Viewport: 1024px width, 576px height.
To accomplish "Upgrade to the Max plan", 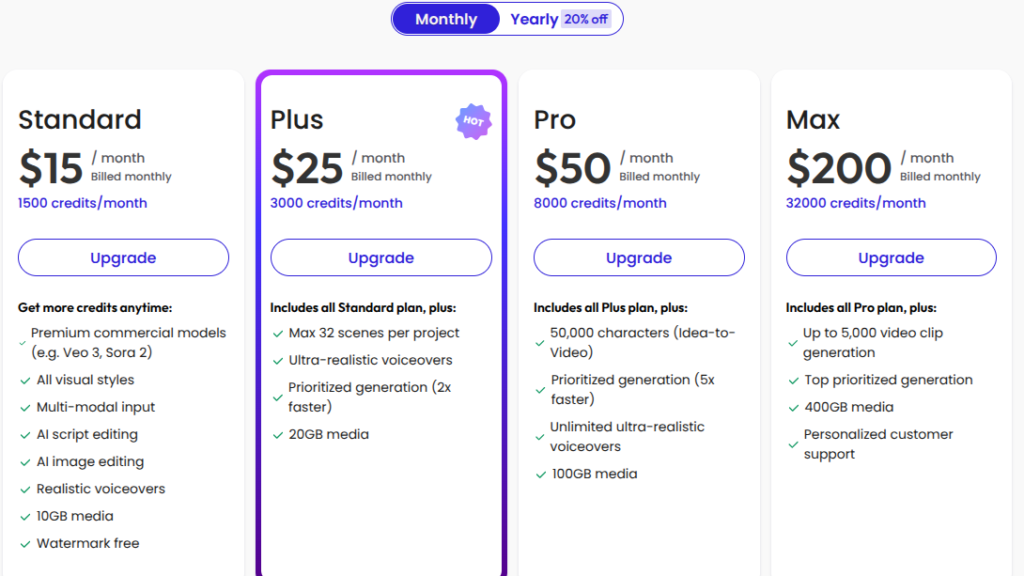I will (891, 258).
